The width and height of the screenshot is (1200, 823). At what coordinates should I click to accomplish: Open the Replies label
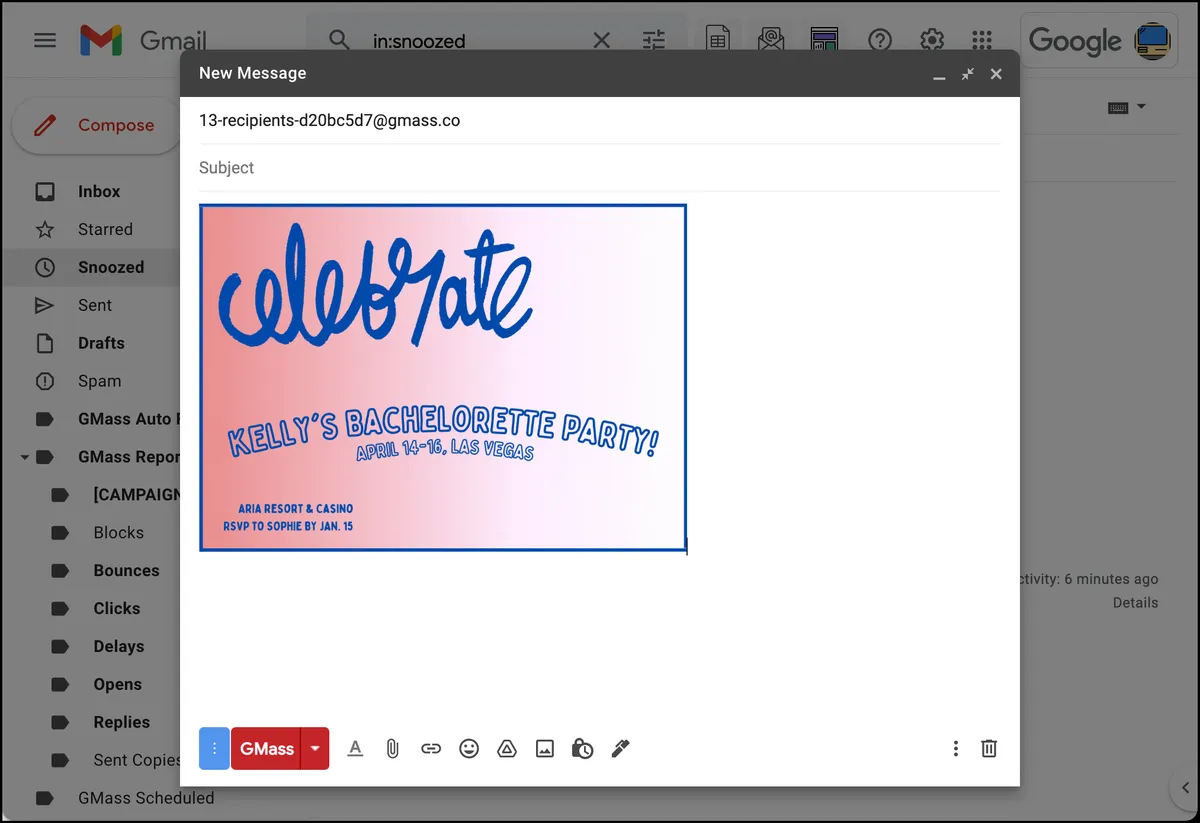click(121, 723)
